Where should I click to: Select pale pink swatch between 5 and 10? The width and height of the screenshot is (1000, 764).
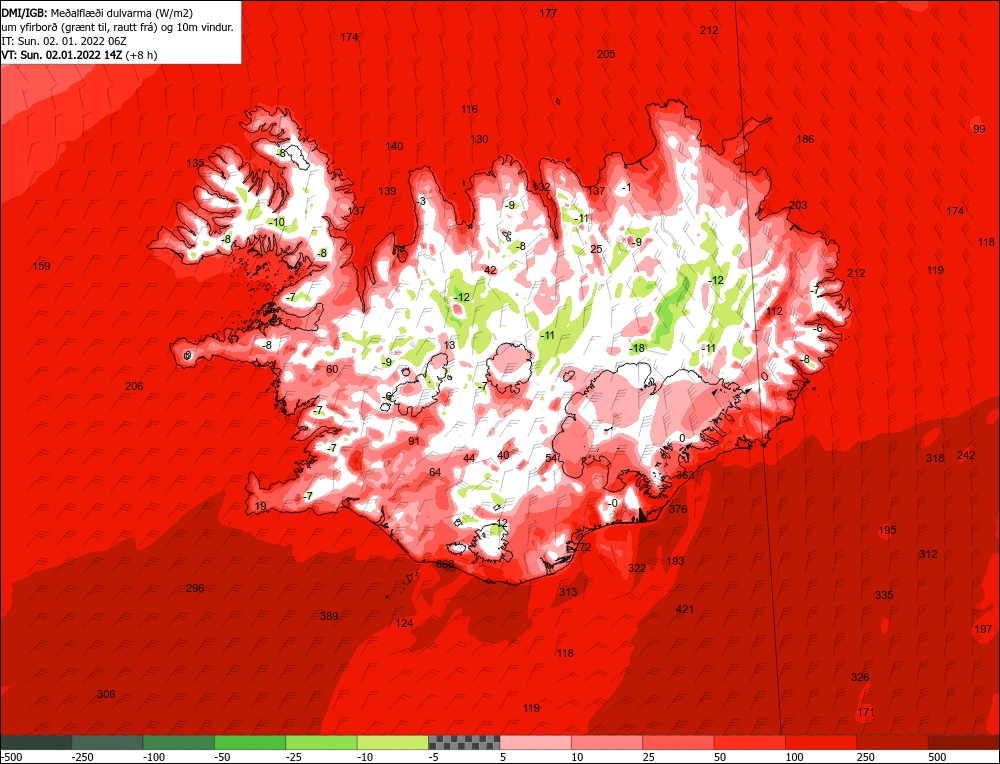[536, 742]
